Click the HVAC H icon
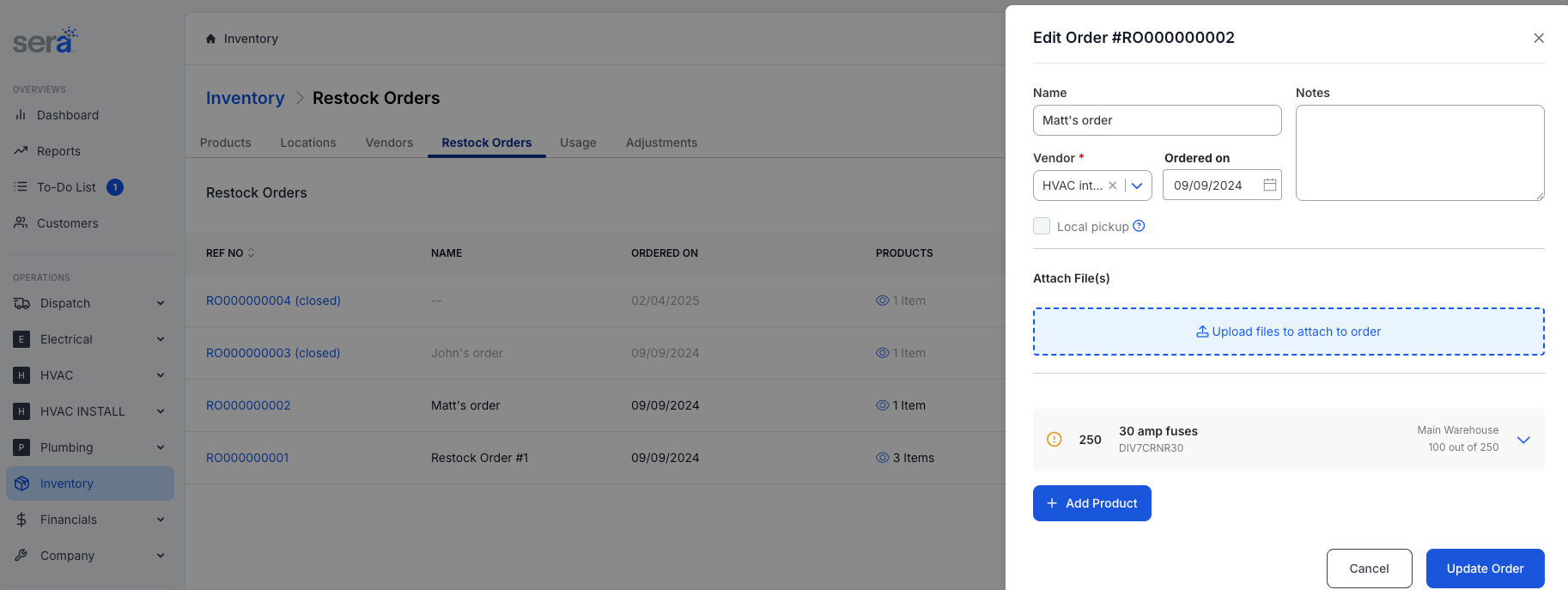Image resolution: width=1568 pixels, height=590 pixels. point(21,375)
